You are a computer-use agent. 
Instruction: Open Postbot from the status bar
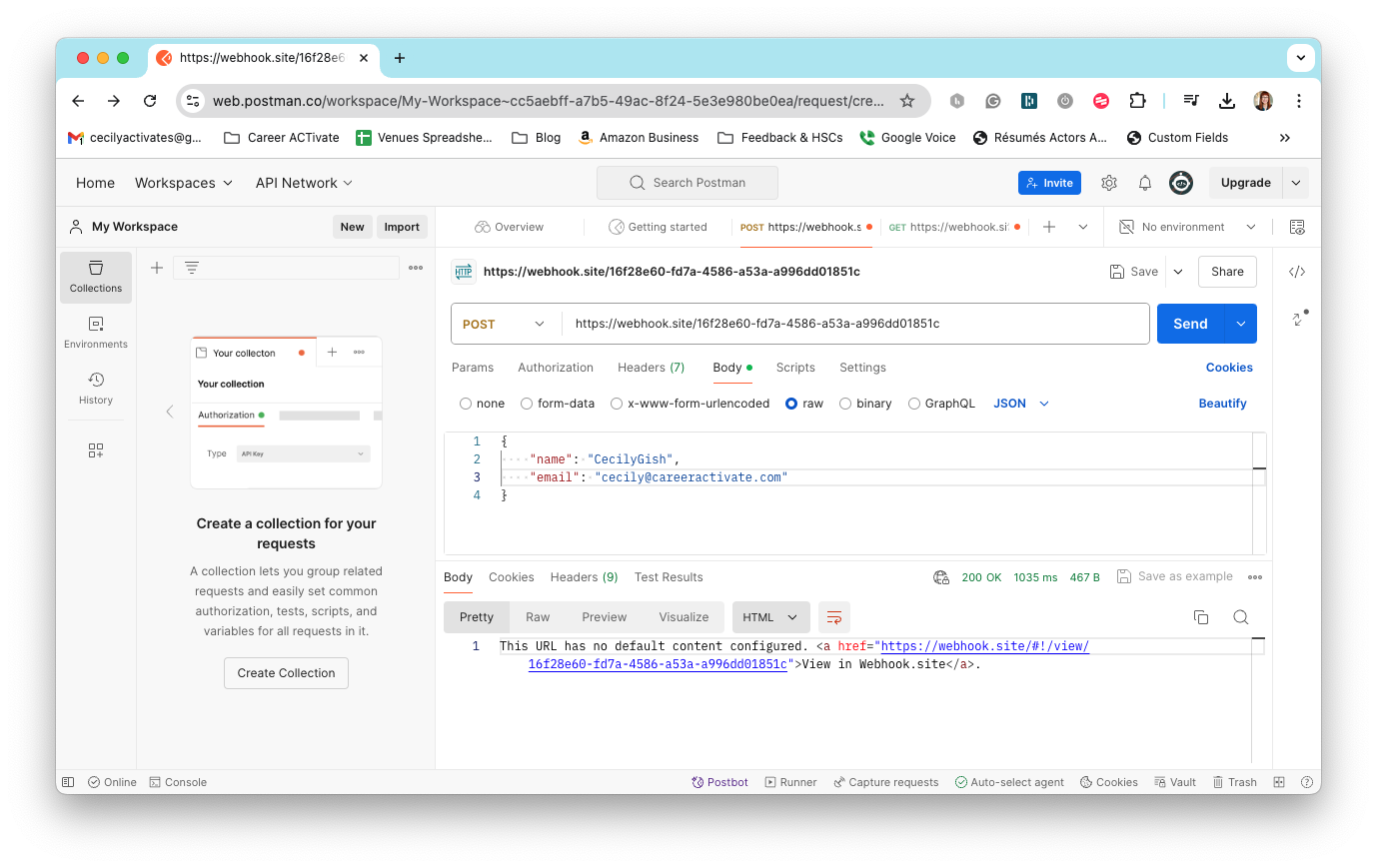[719, 782]
